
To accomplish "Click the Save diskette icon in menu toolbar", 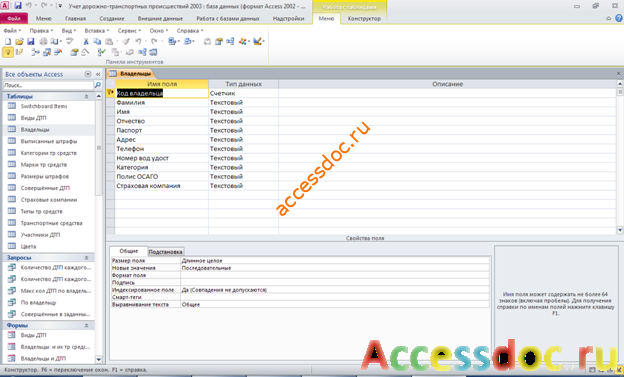I will [x=31, y=41].
